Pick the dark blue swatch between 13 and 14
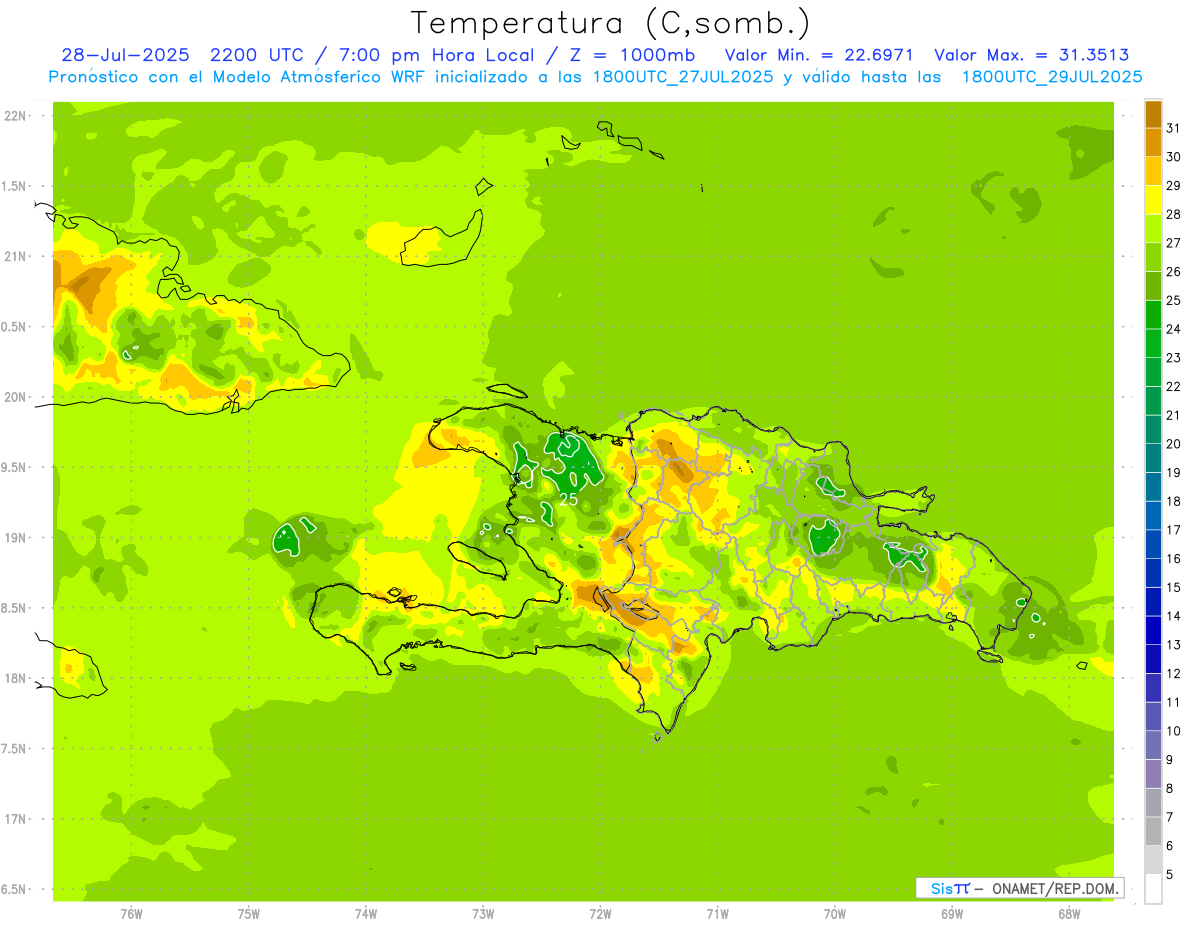This screenshot has width=1200, height=927. [x=1153, y=630]
